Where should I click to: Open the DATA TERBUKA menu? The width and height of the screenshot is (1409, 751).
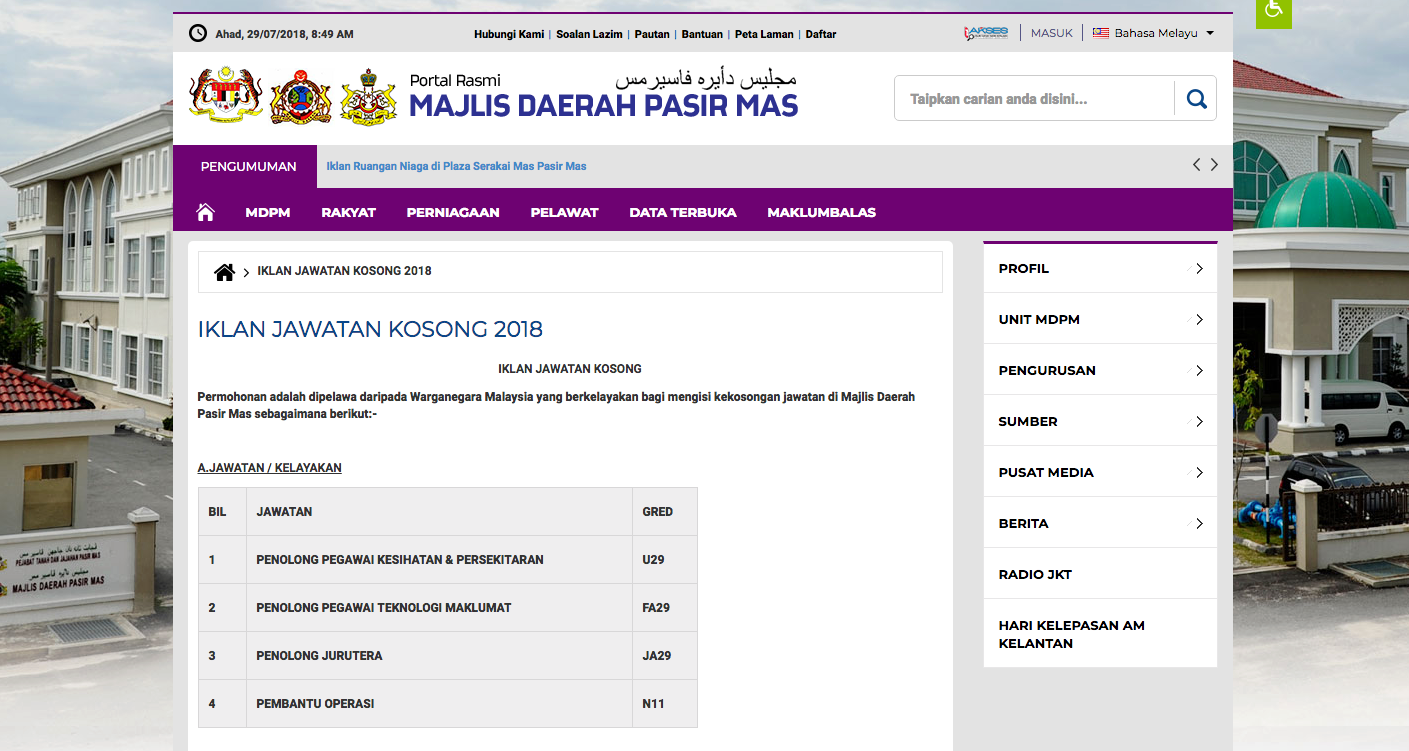tap(683, 212)
